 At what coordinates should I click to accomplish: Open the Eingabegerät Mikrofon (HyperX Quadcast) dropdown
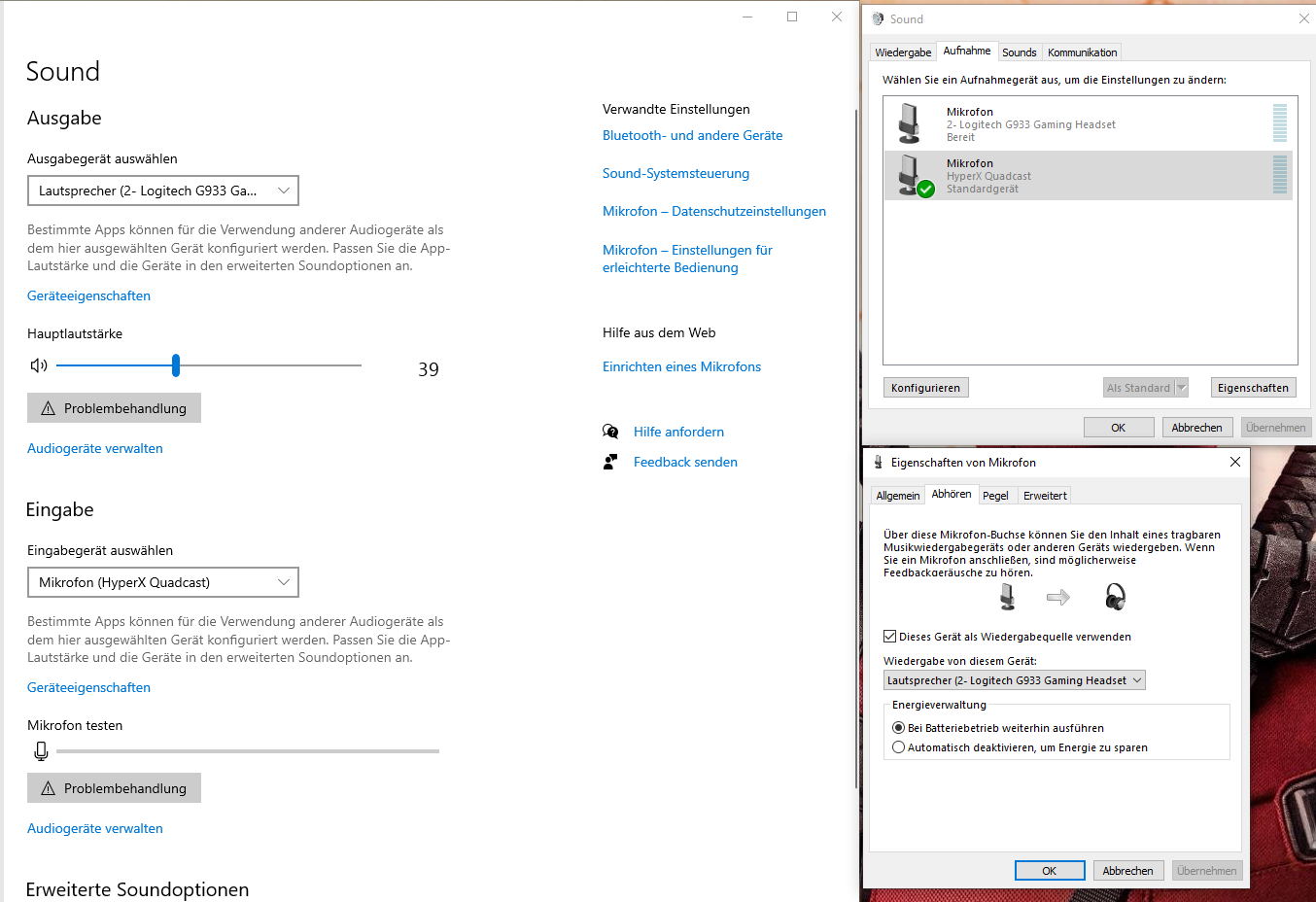click(x=163, y=582)
